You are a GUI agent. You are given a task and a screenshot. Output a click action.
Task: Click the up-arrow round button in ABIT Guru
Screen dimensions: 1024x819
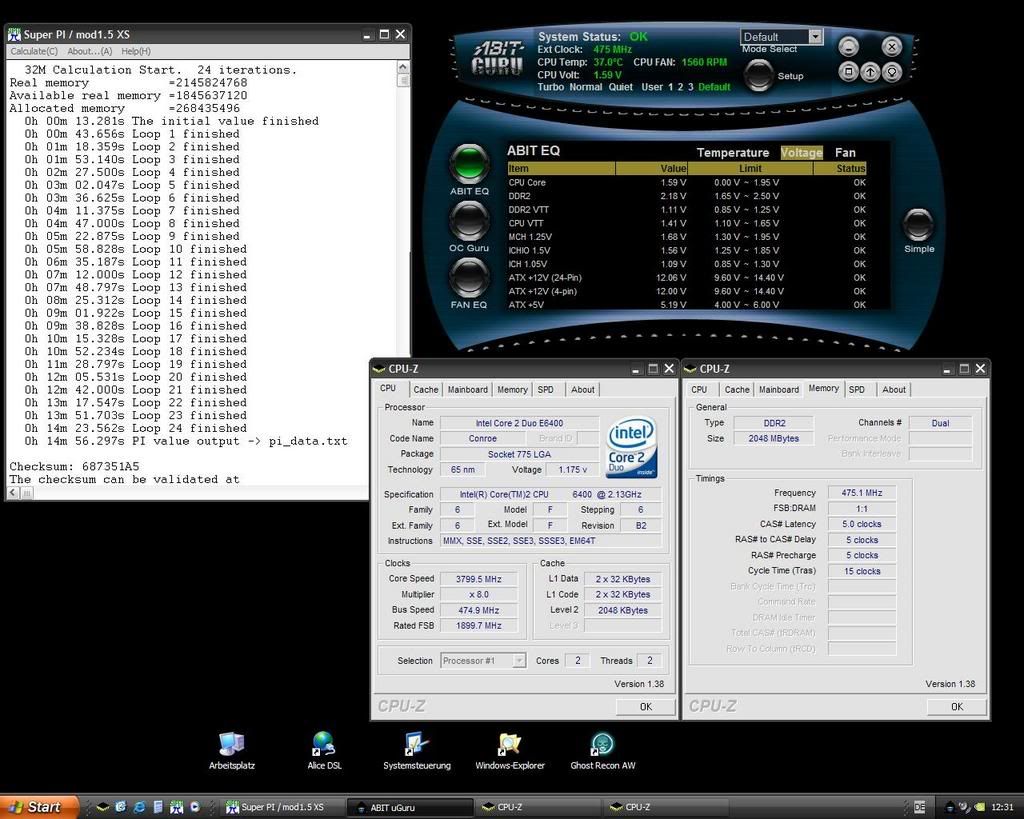pos(870,72)
